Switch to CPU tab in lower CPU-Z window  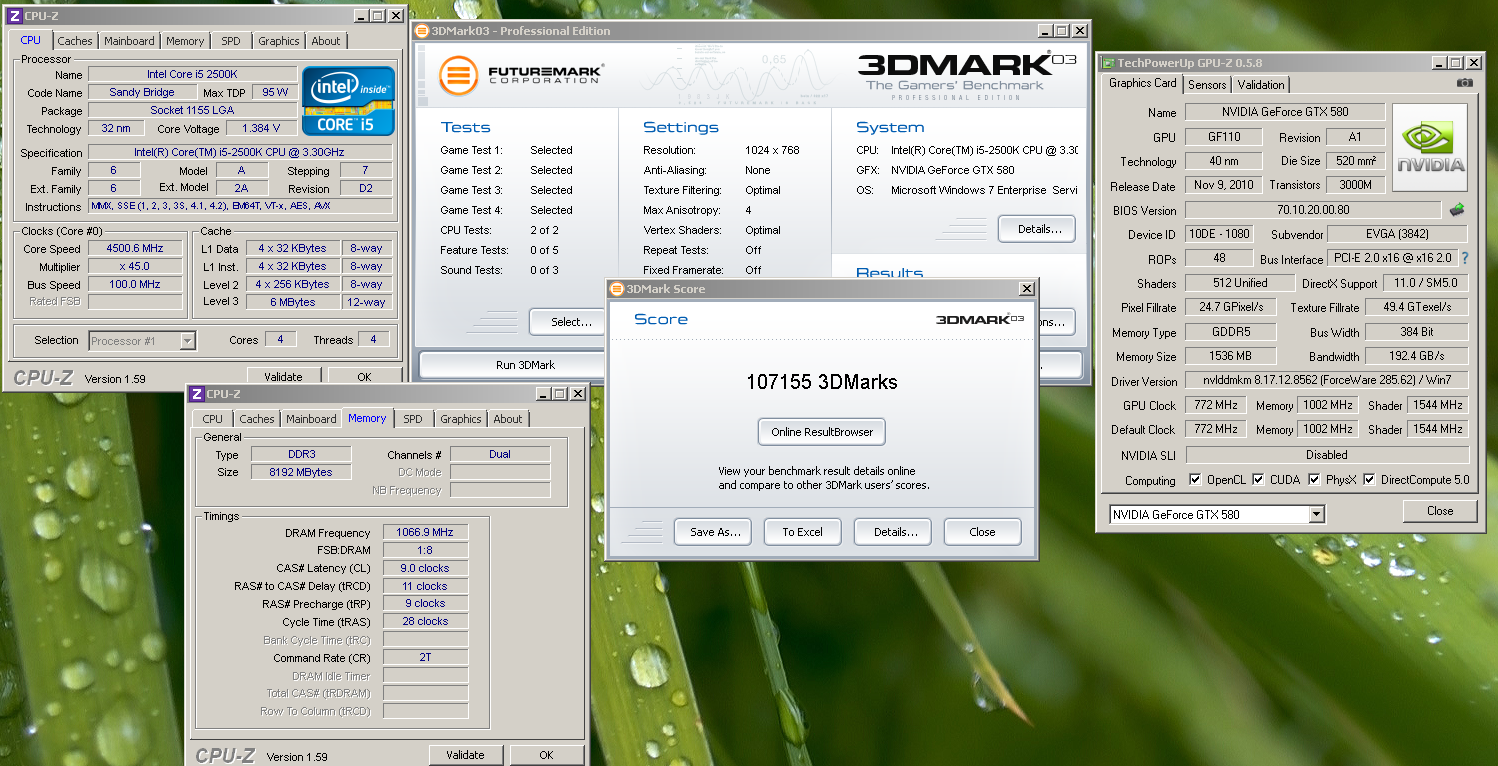[213, 419]
